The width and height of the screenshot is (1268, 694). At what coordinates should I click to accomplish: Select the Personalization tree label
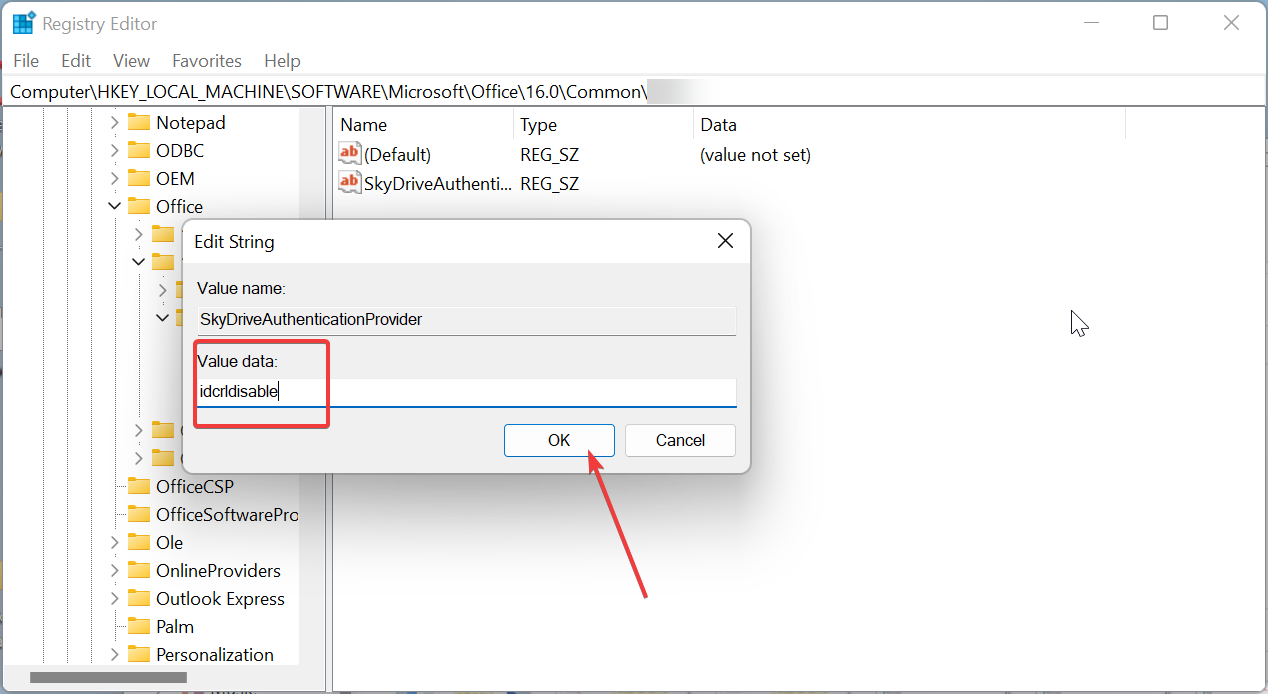[x=215, y=655]
